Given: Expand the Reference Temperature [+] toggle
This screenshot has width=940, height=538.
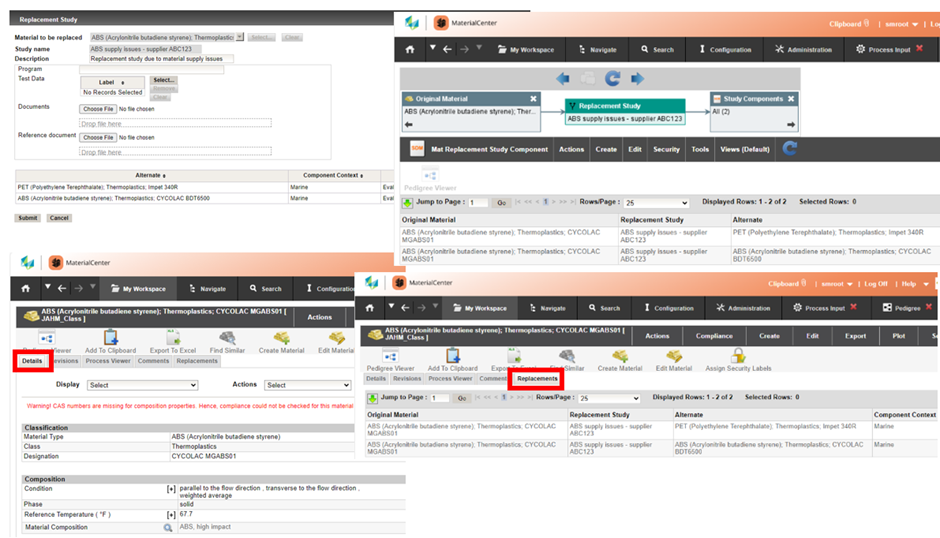Looking at the screenshot, I should [x=171, y=515].
